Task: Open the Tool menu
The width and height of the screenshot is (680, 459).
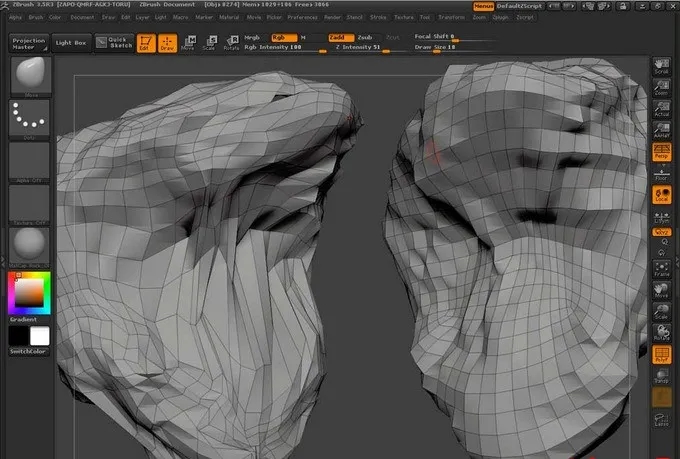Action: point(425,17)
